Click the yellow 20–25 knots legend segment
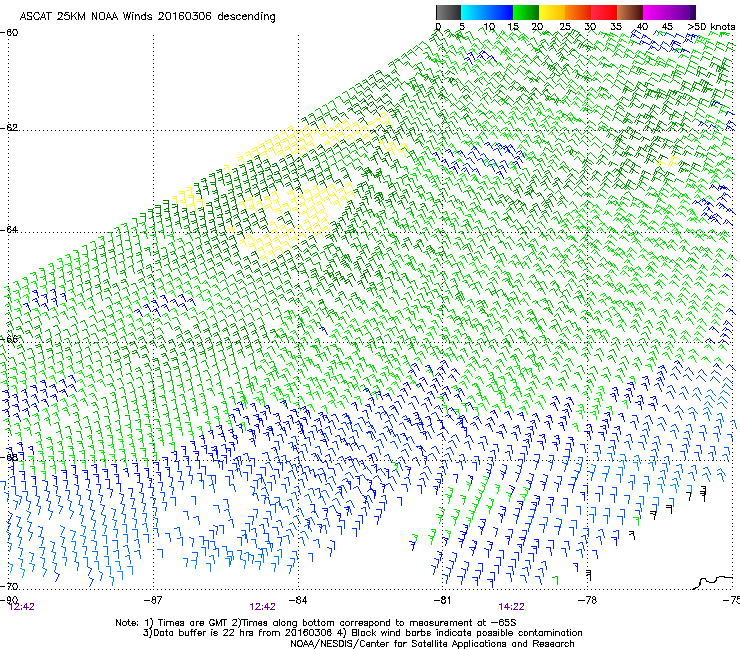The image size is (740, 650). pyautogui.click(x=552, y=12)
